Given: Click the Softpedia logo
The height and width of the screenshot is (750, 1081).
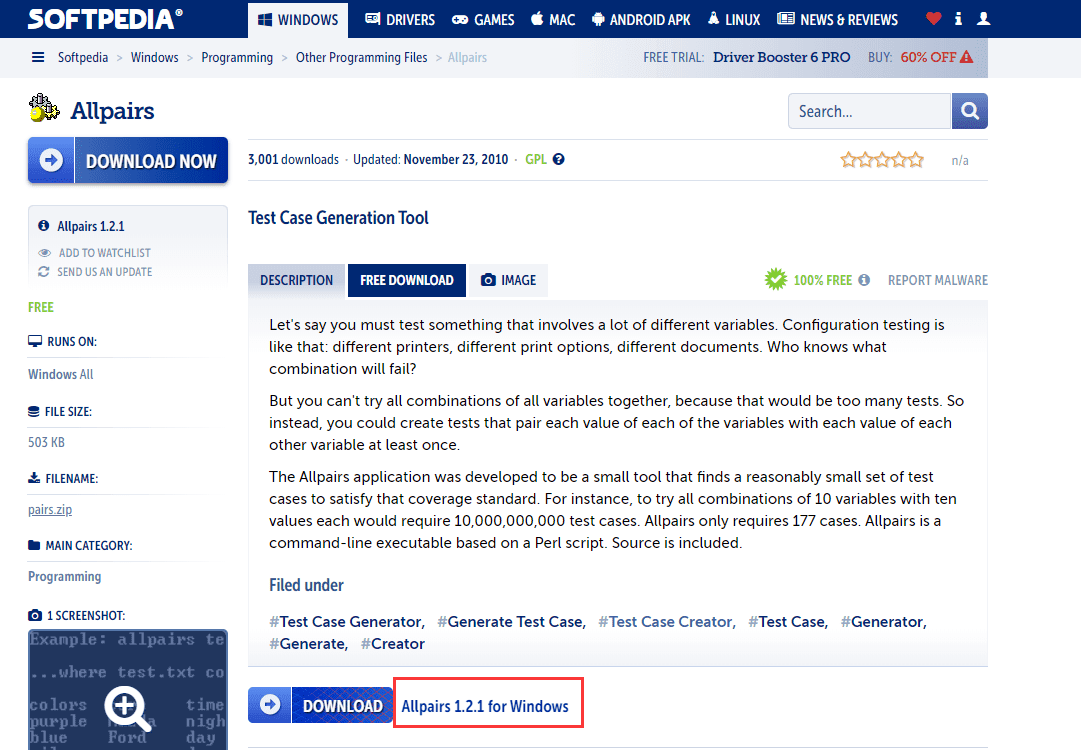Looking at the screenshot, I should click(x=105, y=19).
